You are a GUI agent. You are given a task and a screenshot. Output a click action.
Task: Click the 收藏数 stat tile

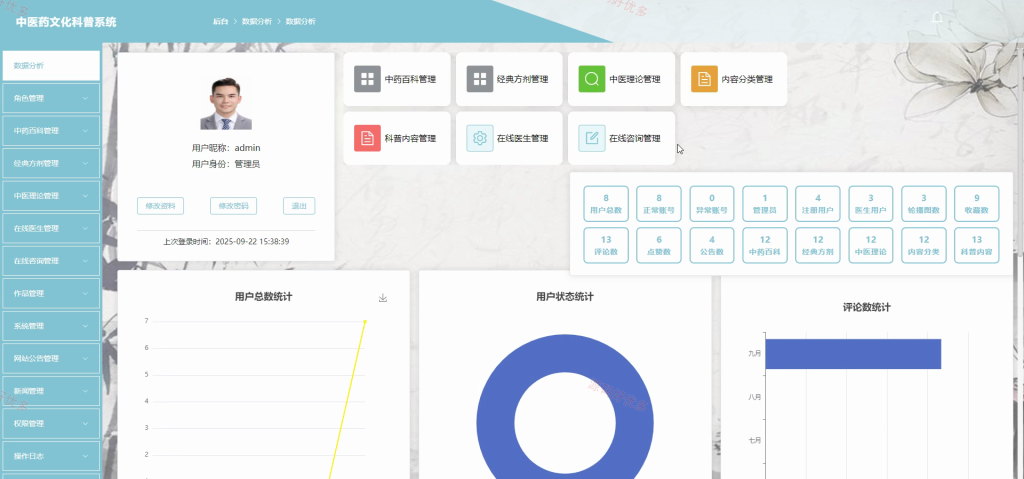tap(977, 204)
